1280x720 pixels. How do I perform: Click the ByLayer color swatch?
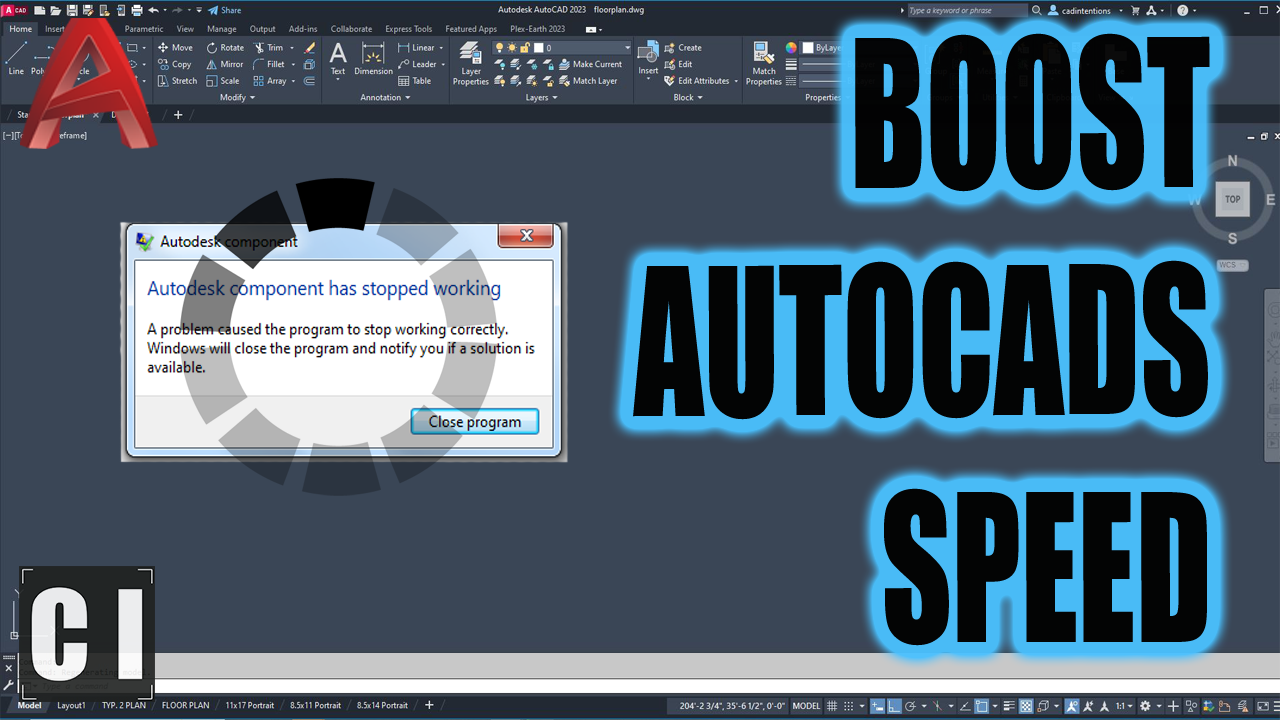click(808, 47)
